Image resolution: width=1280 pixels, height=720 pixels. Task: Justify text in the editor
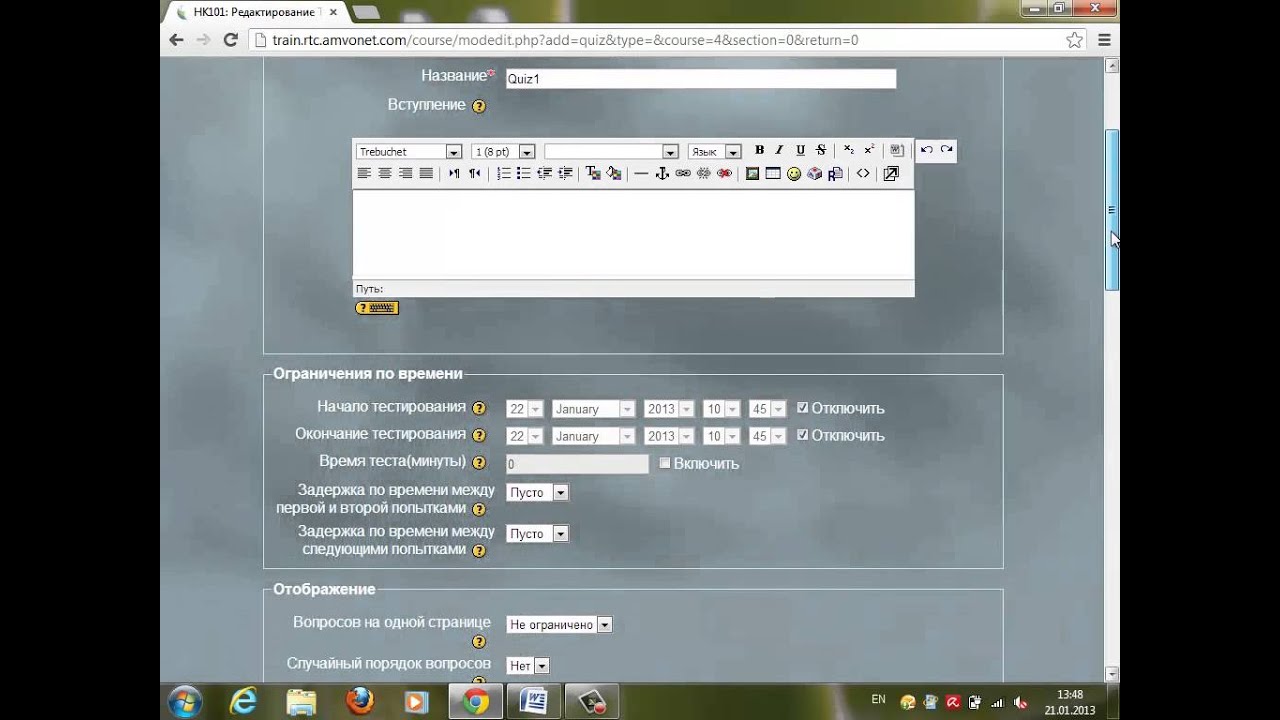click(x=426, y=174)
